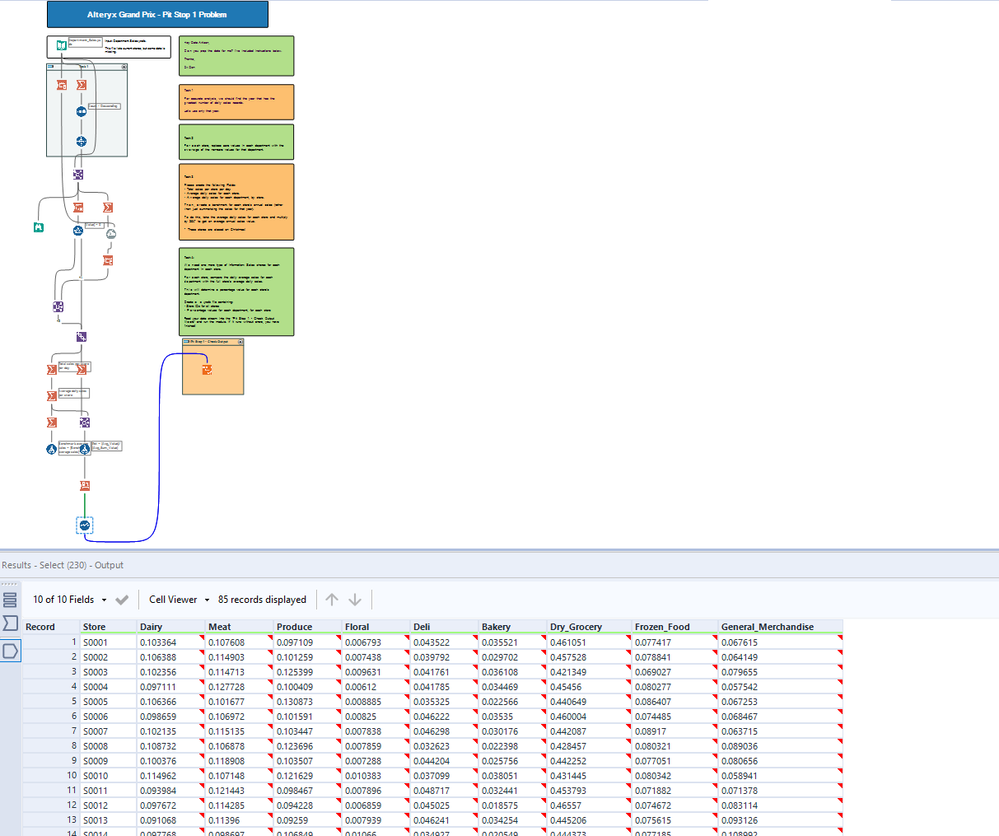
Task: Collapse the Task 1 tool container
Action: click(x=125, y=66)
